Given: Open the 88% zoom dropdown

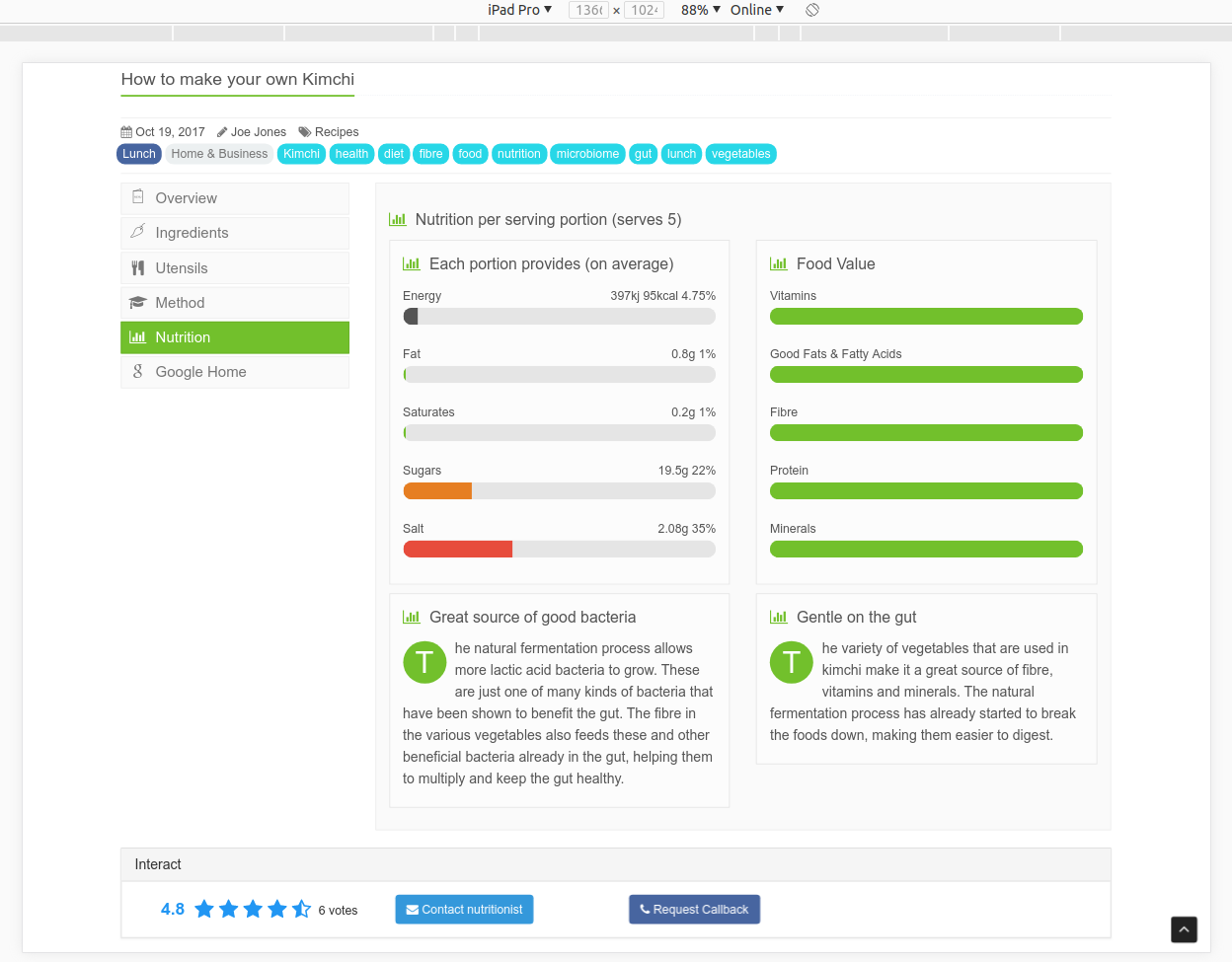Looking at the screenshot, I should (700, 10).
